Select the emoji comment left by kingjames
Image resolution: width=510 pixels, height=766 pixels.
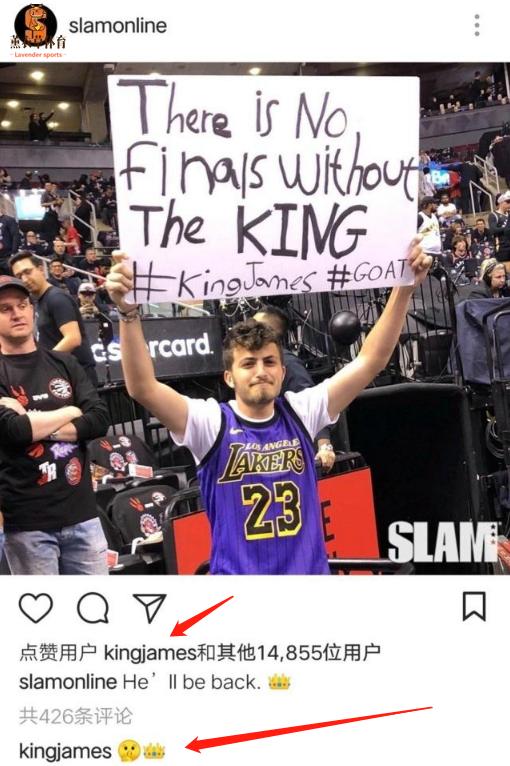point(141,751)
